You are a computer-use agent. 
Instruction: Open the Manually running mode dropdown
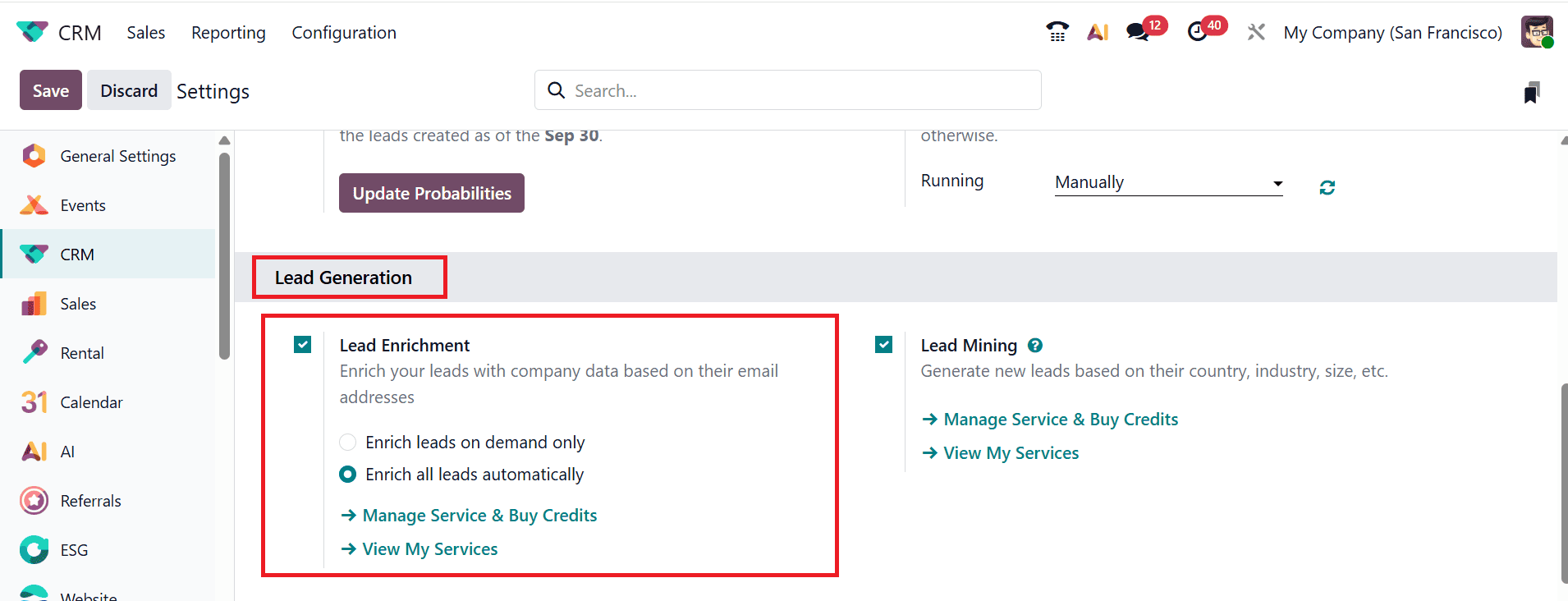[1167, 181]
